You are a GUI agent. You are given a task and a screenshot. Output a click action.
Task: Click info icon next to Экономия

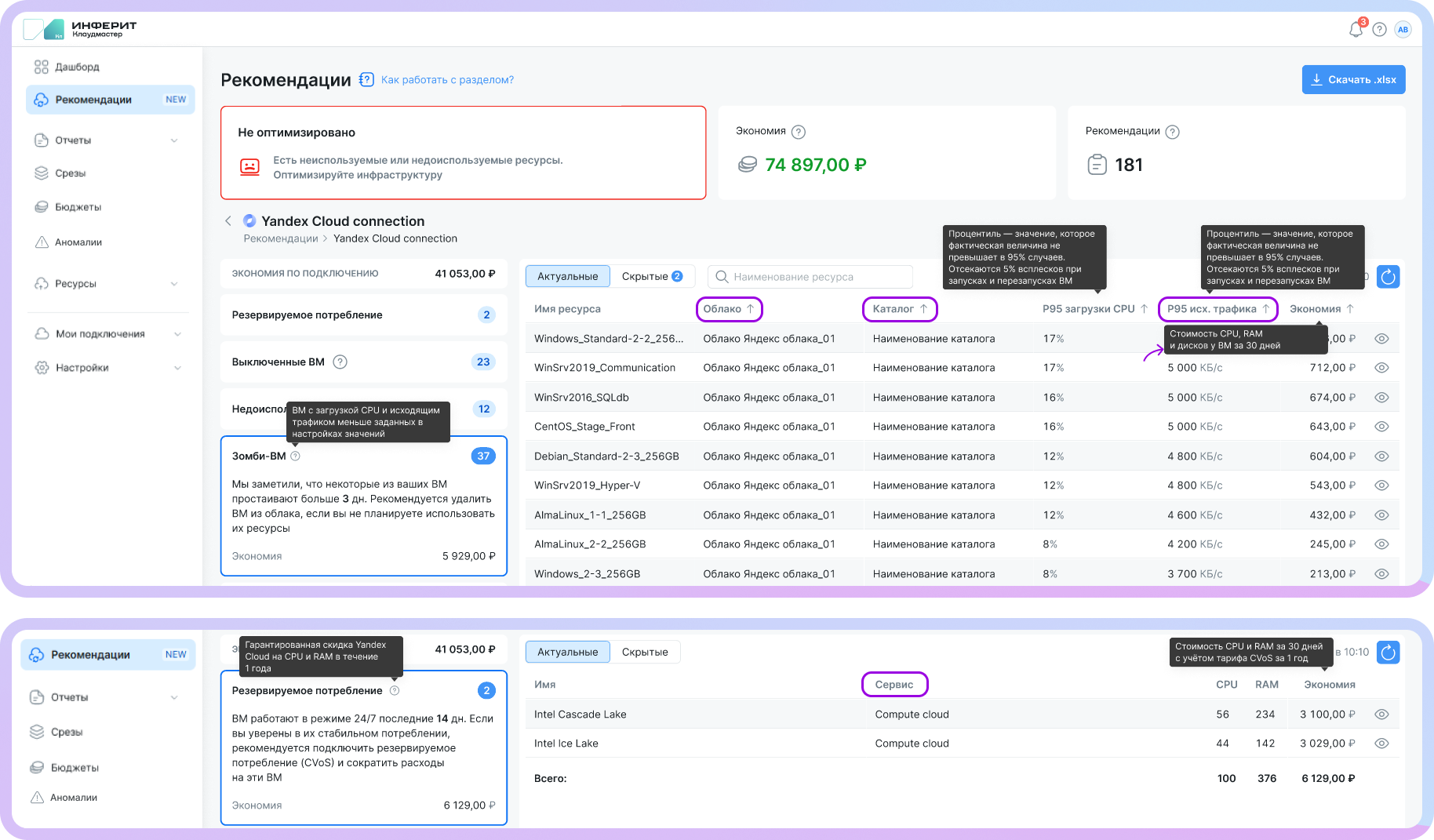[x=799, y=132]
